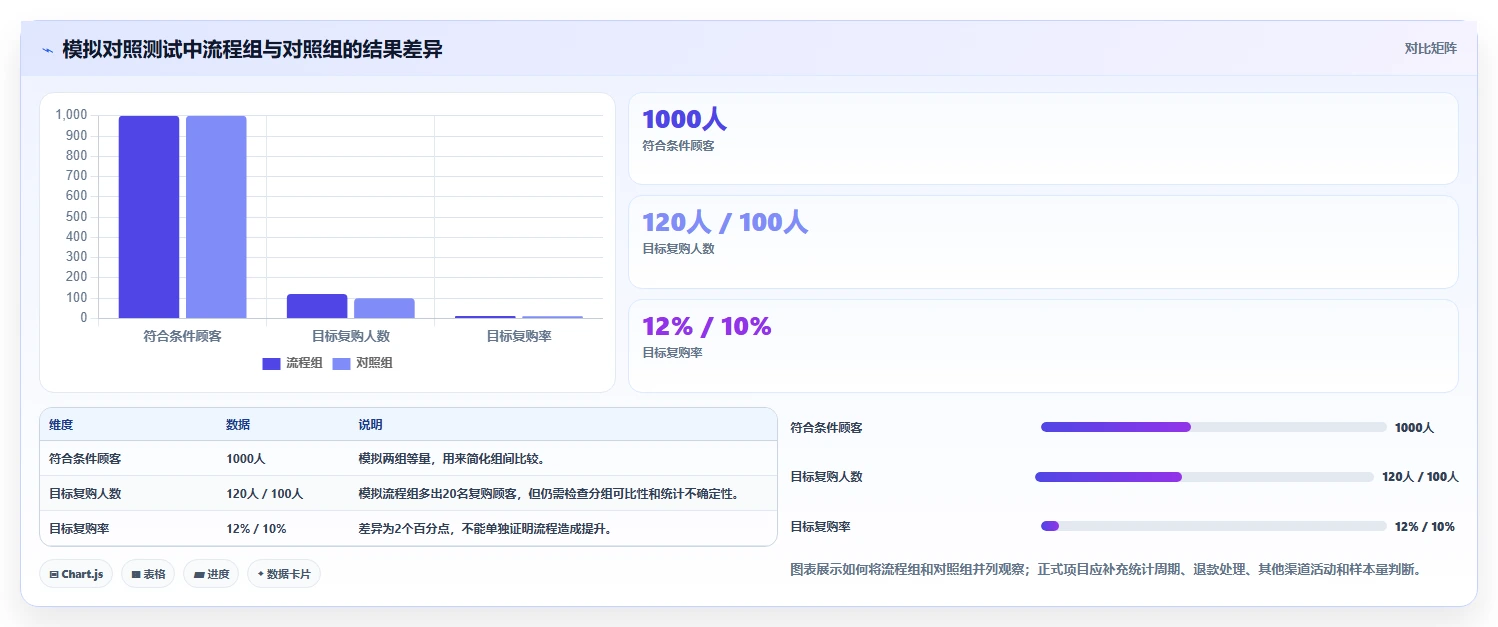Click the 符合条件顾客 x-axis label
This screenshot has width=1498, height=627.
182,336
